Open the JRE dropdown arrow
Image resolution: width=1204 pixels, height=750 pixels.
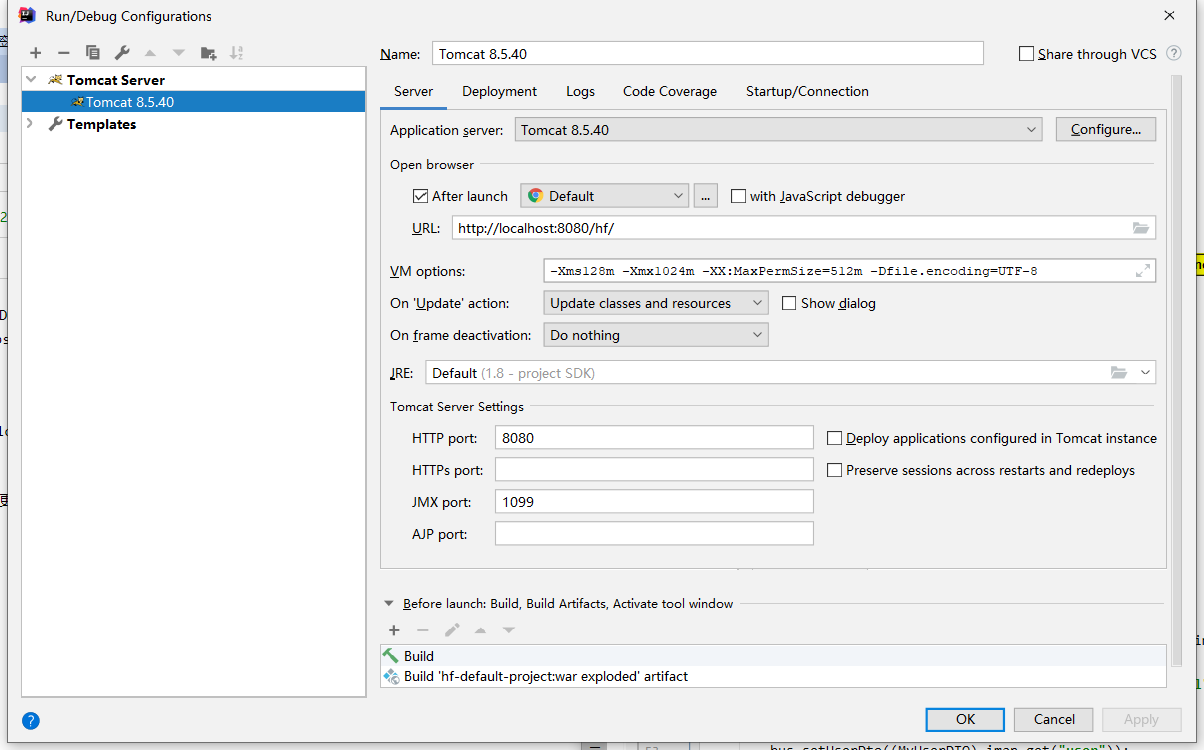(1145, 373)
